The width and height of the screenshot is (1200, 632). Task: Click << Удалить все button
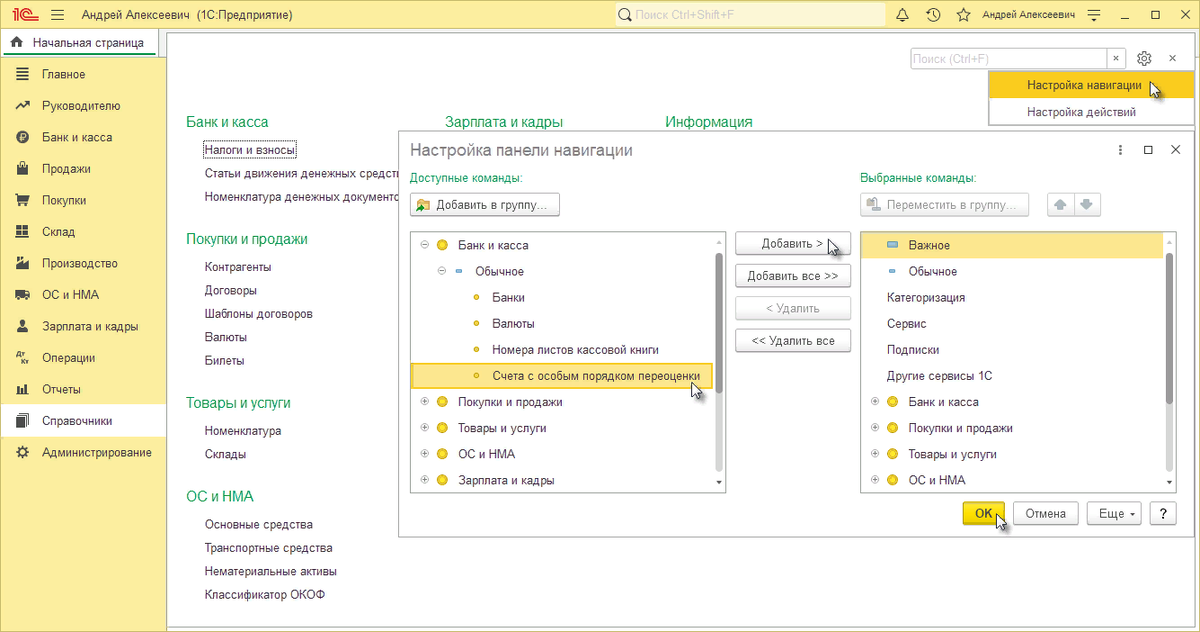coord(792,341)
